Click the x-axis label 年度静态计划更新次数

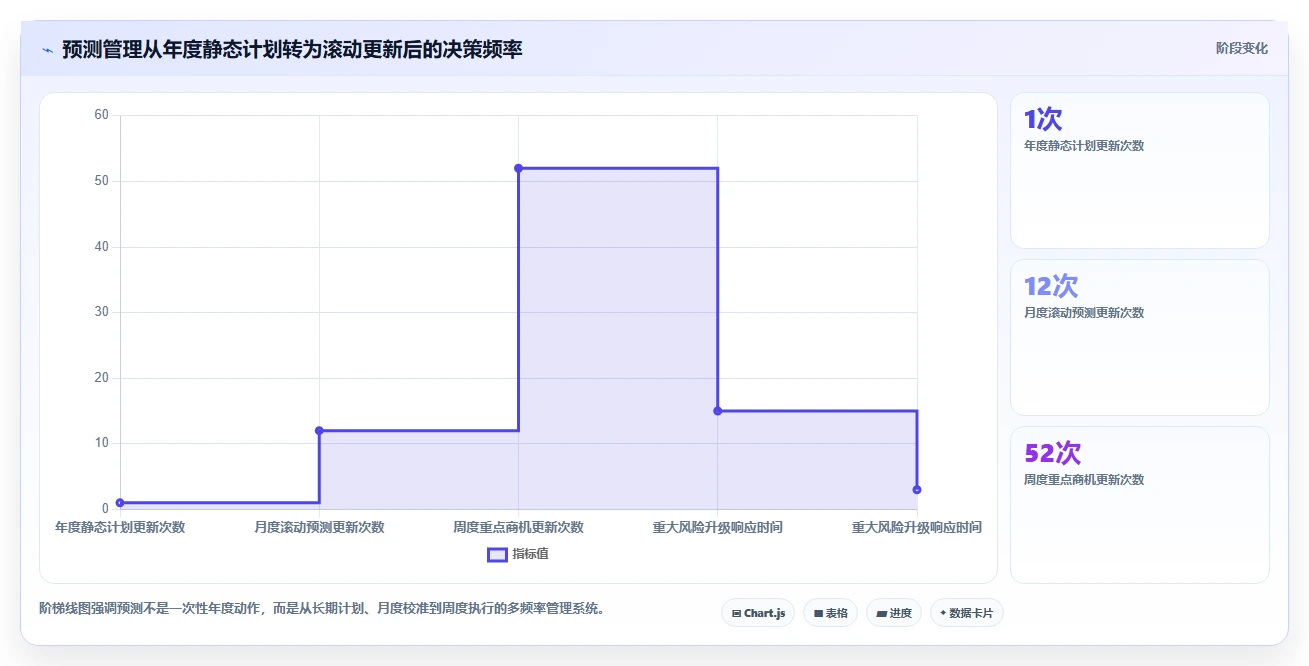point(120,527)
